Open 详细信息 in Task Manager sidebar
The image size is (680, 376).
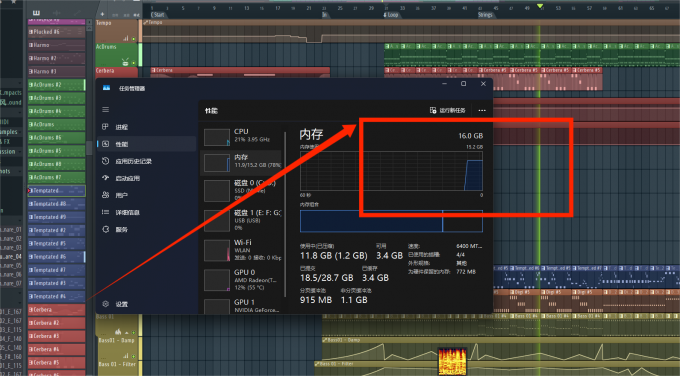146,213
